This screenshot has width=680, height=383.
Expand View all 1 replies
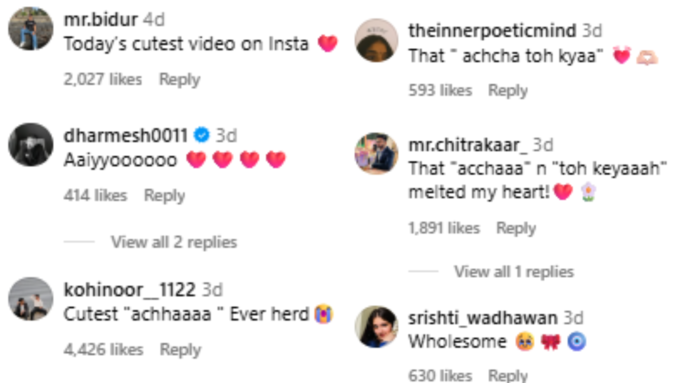coord(514,272)
